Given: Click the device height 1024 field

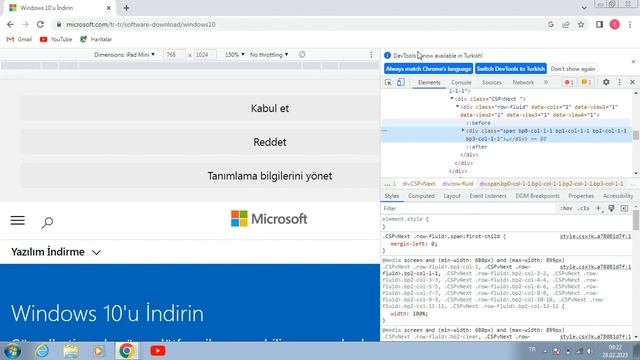Looking at the screenshot, I should pyautogui.click(x=204, y=55).
